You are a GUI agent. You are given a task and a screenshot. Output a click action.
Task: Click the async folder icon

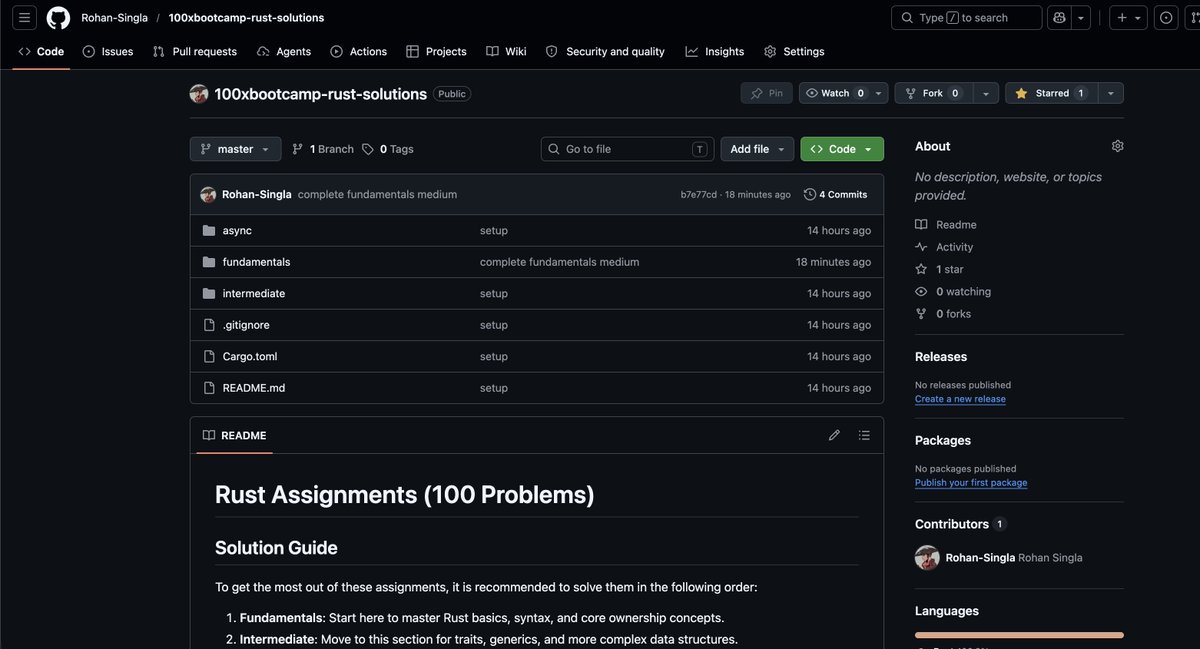209,230
